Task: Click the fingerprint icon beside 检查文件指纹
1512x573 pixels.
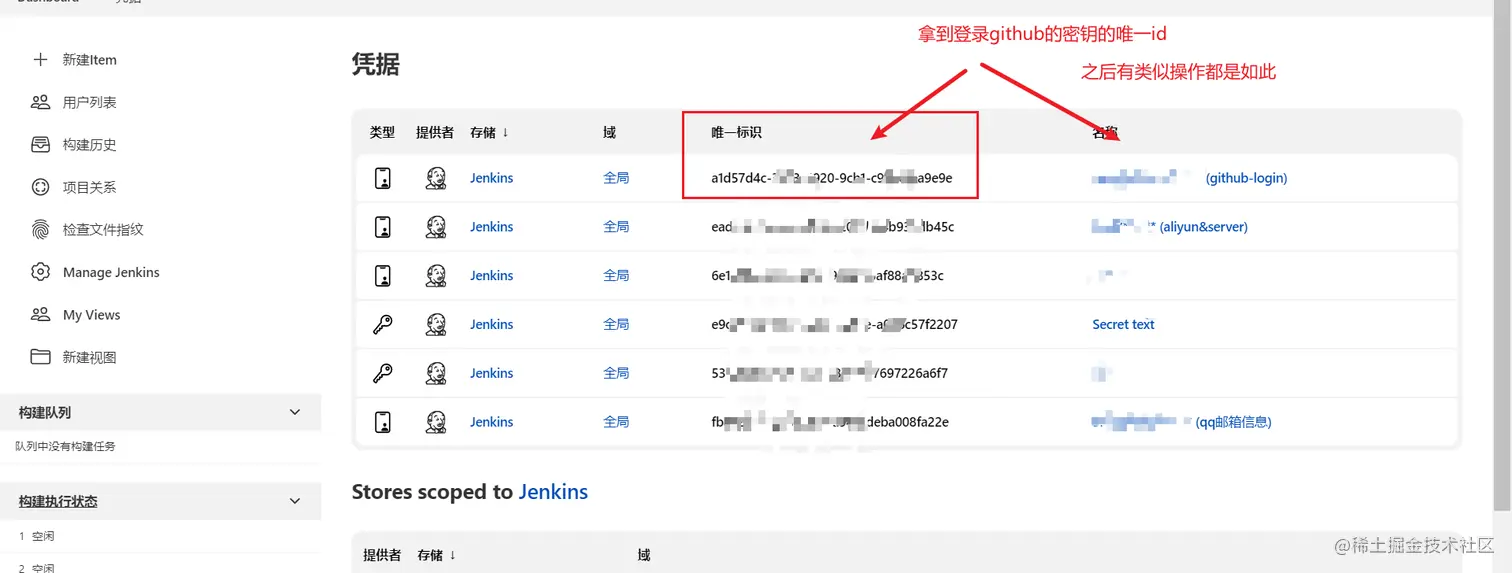Action: click(40, 229)
